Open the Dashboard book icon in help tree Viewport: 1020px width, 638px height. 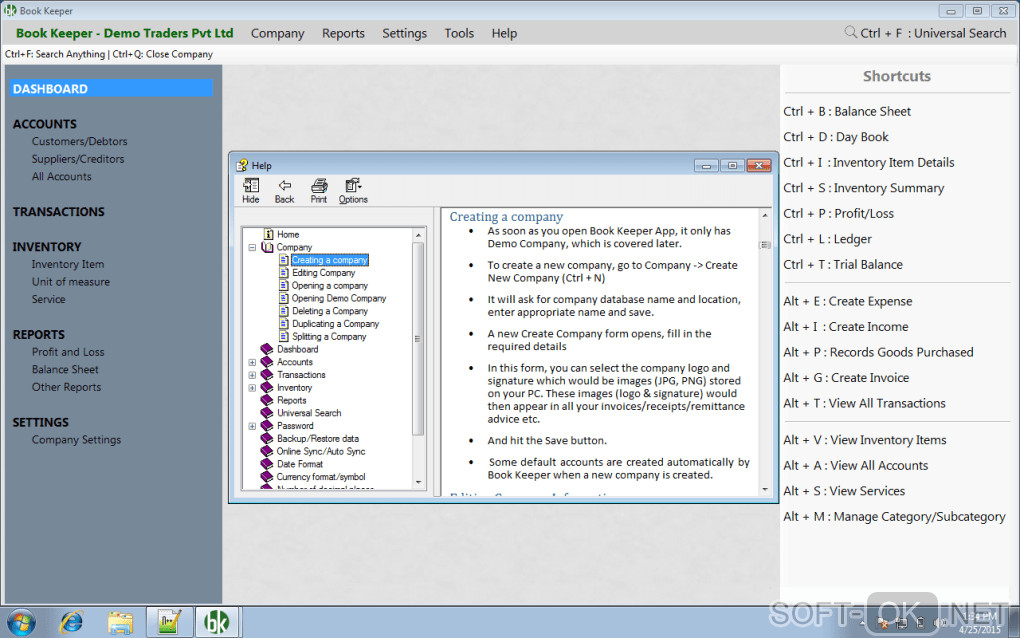pyautogui.click(x=267, y=349)
